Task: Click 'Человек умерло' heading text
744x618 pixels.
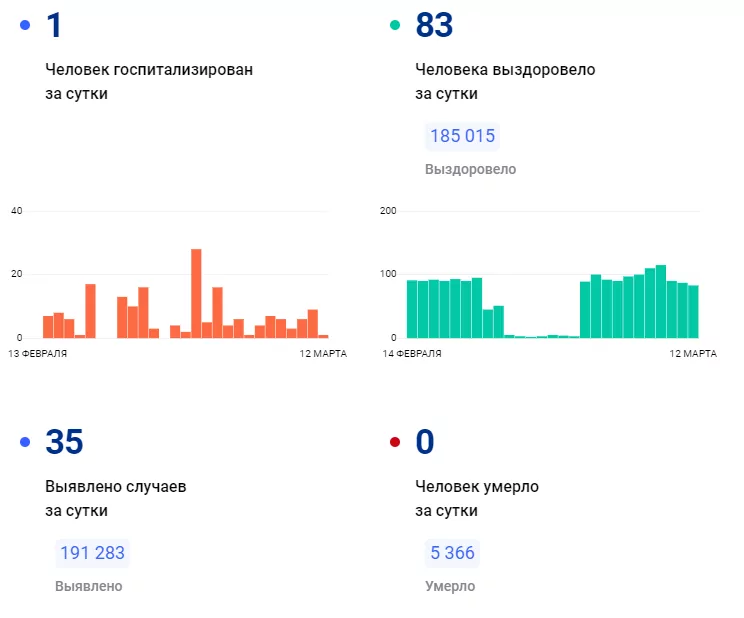Action: point(477,487)
